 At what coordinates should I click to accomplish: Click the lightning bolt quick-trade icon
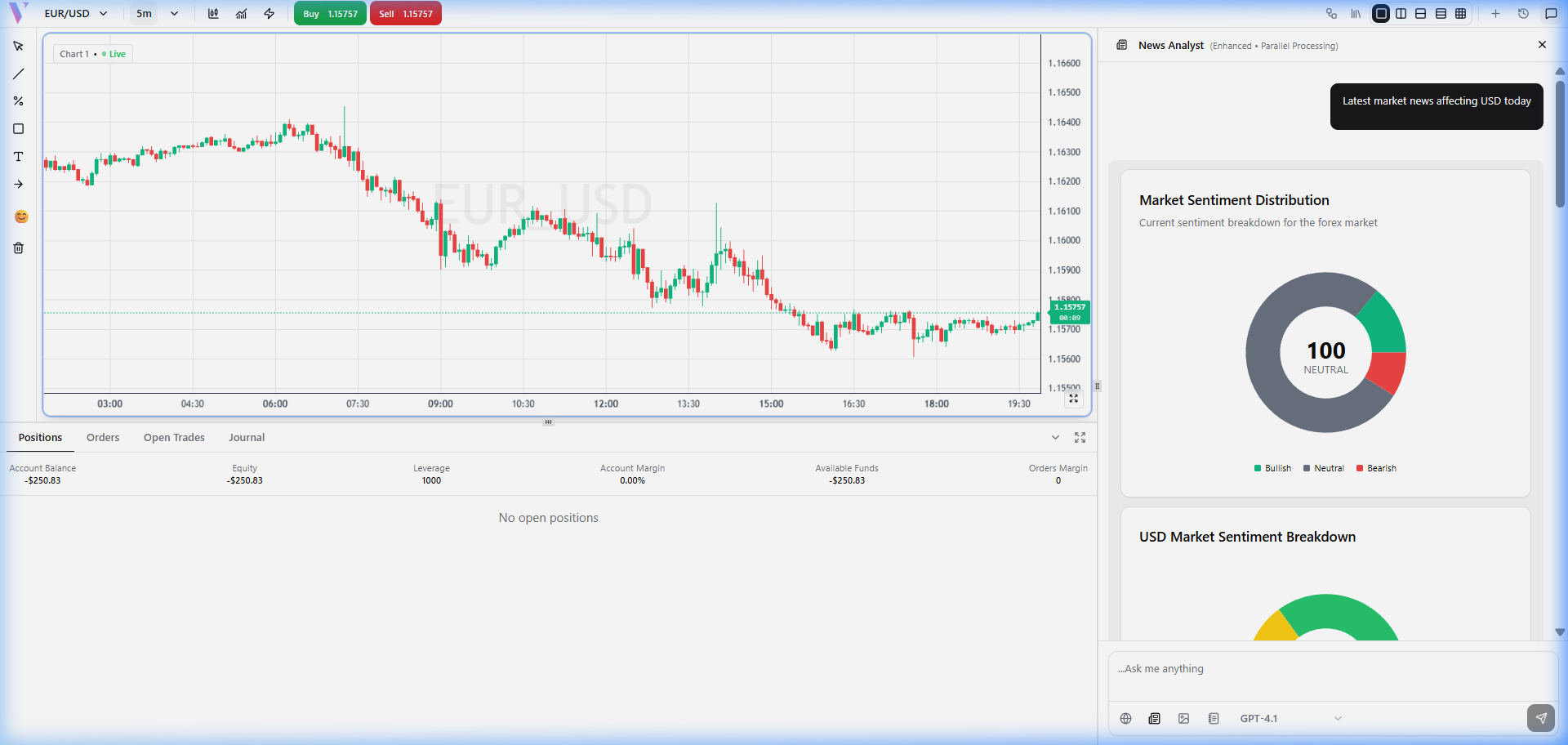269,14
